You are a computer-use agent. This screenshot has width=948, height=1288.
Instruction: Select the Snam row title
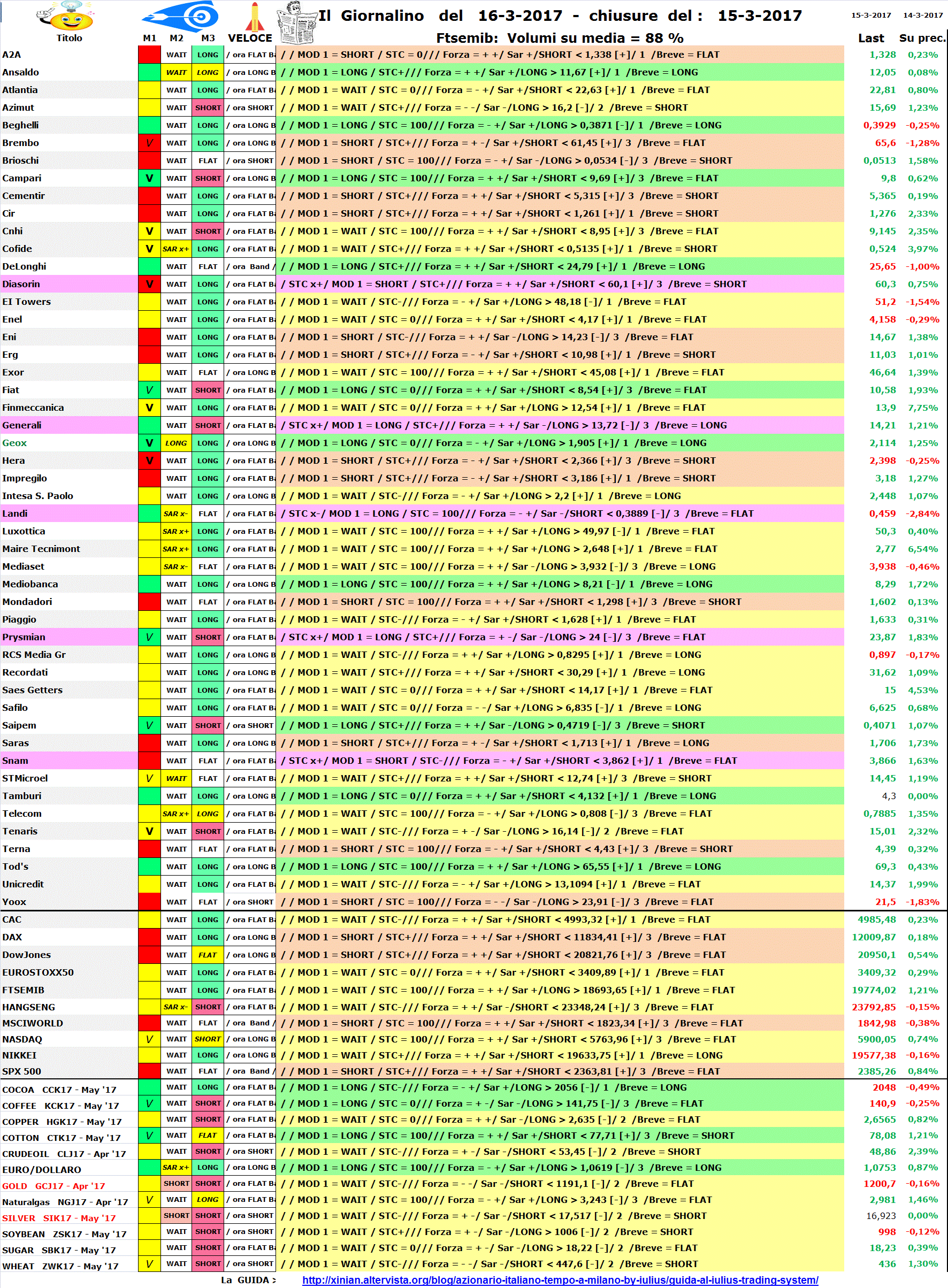point(15,761)
